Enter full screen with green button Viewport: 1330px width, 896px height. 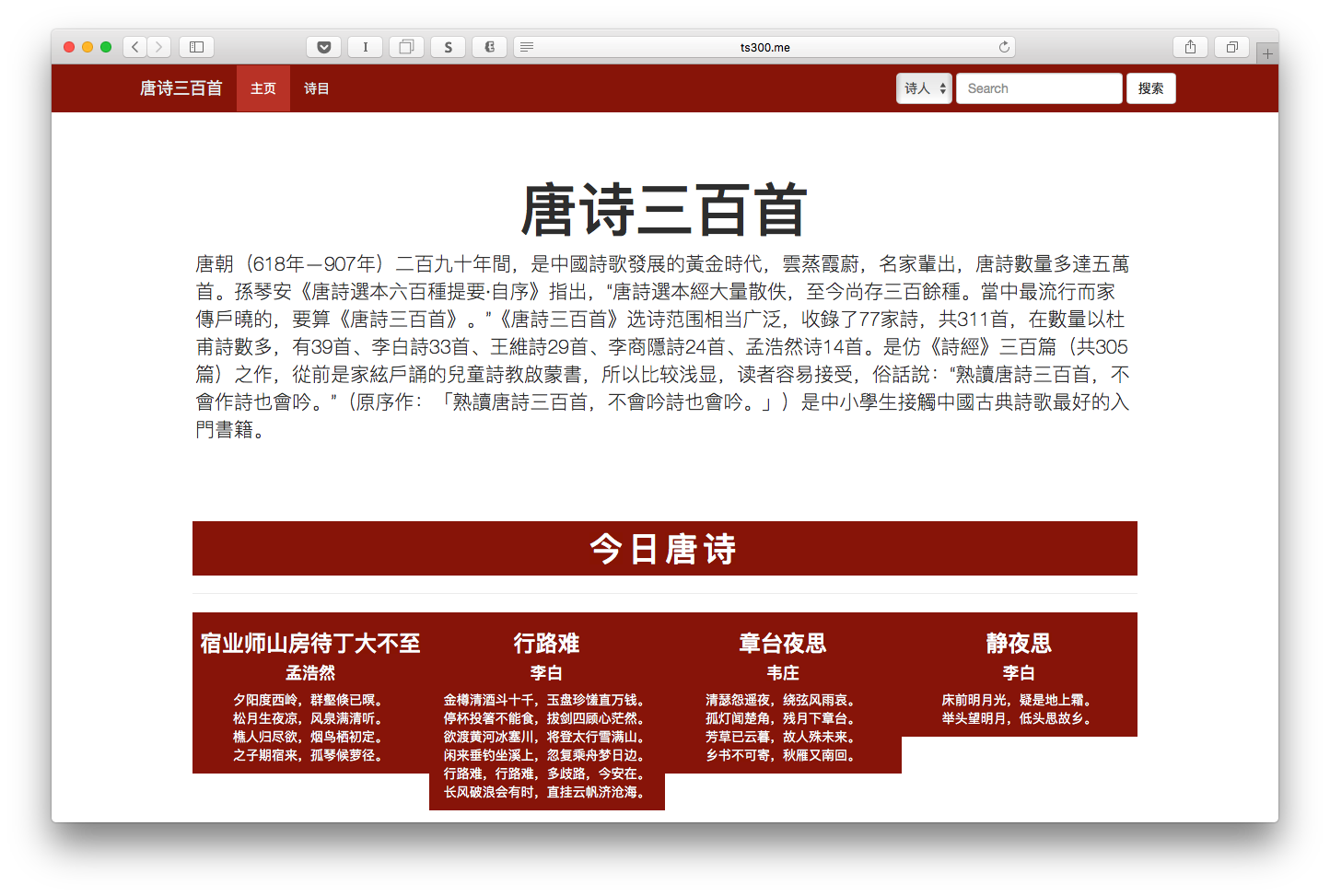click(106, 47)
